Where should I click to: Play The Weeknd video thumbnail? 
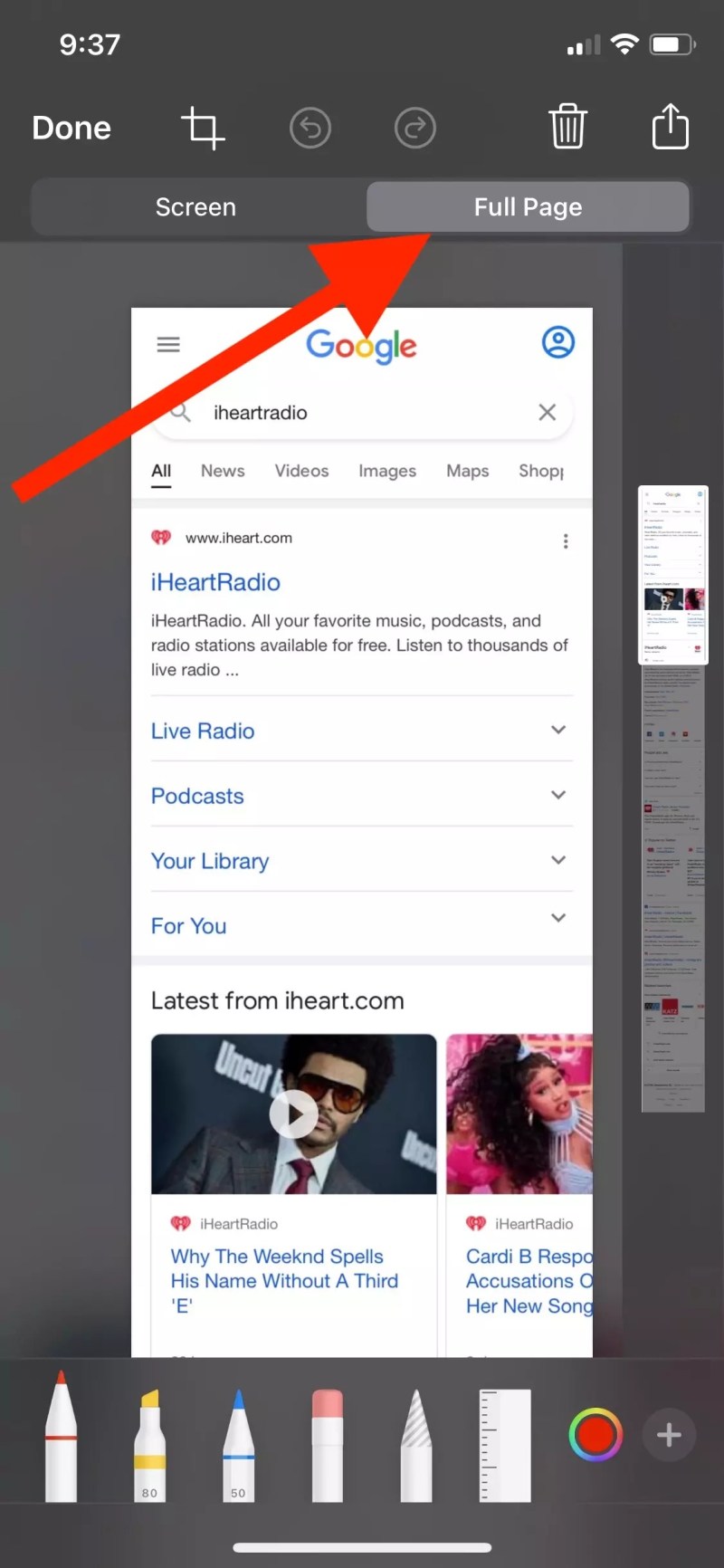point(294,1114)
